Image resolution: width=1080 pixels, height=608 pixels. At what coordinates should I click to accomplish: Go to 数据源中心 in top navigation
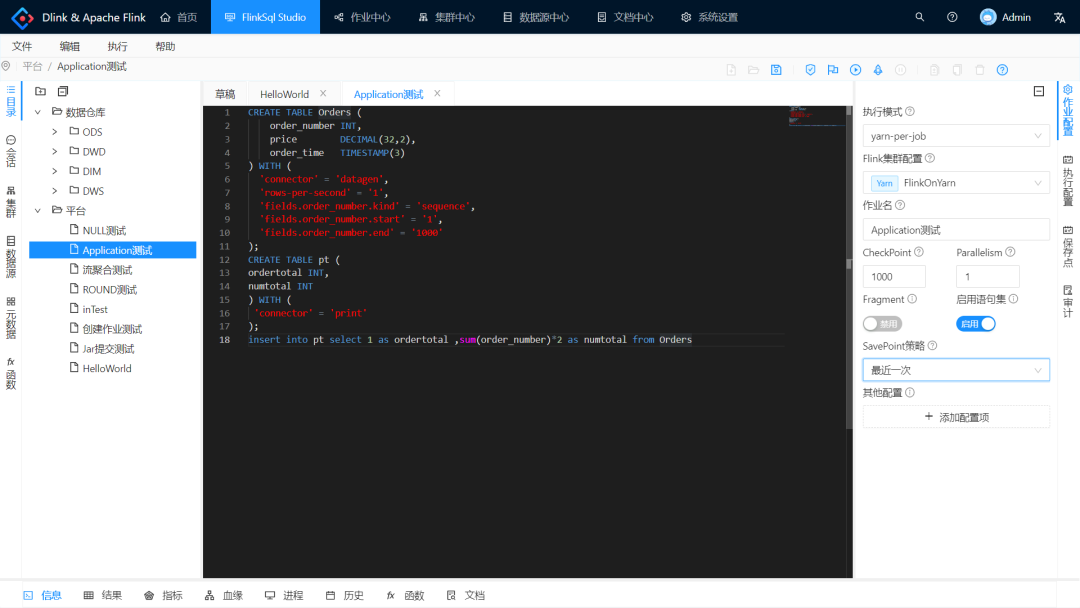click(x=536, y=17)
